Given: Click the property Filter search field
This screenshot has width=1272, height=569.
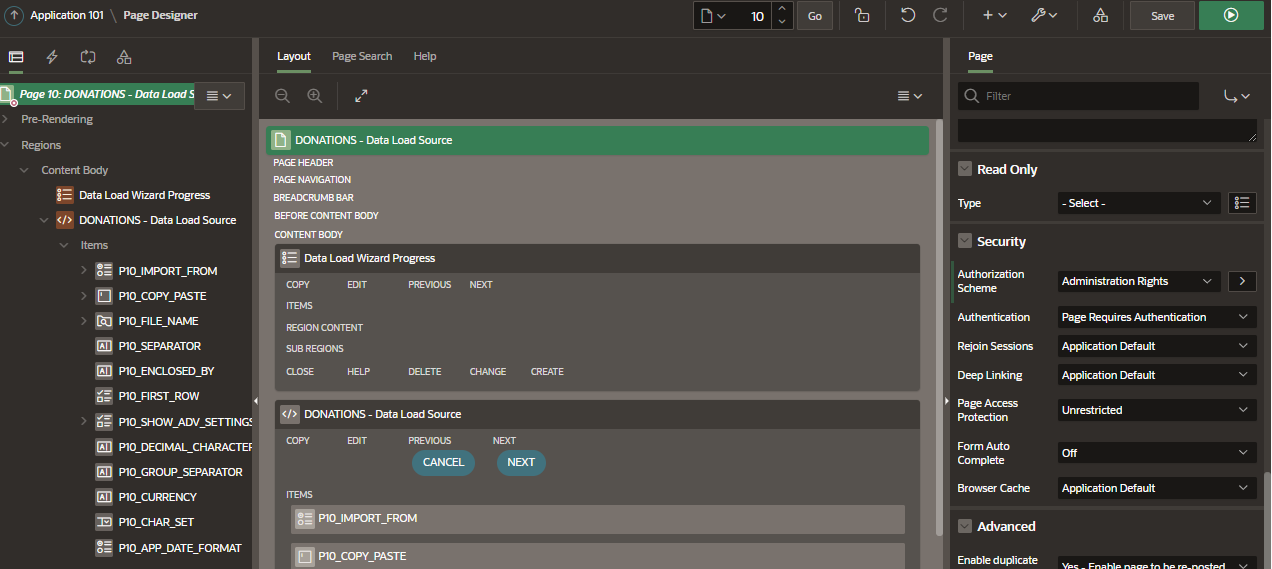Looking at the screenshot, I should pyautogui.click(x=1078, y=96).
